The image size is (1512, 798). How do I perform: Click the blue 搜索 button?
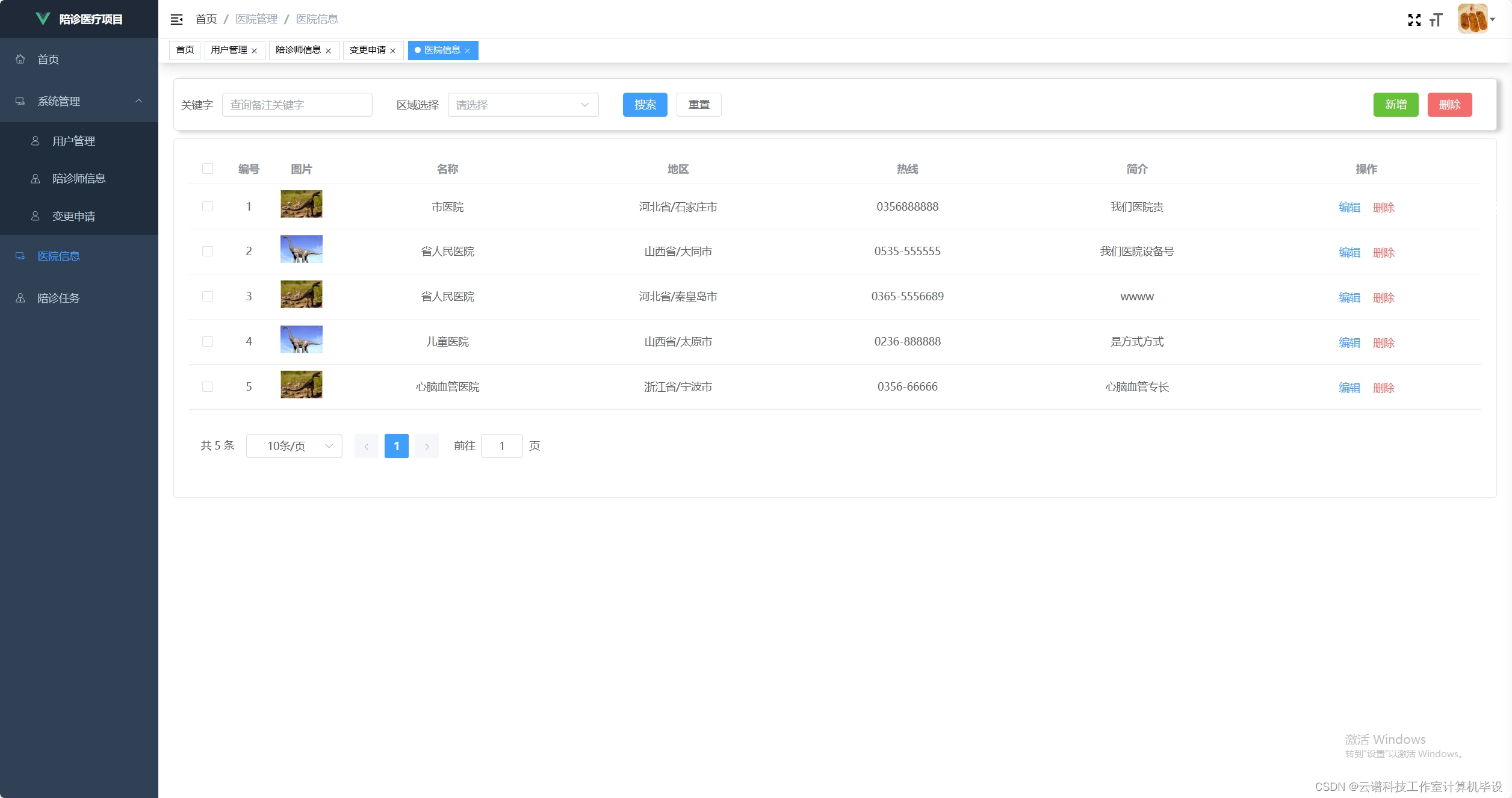coord(645,105)
